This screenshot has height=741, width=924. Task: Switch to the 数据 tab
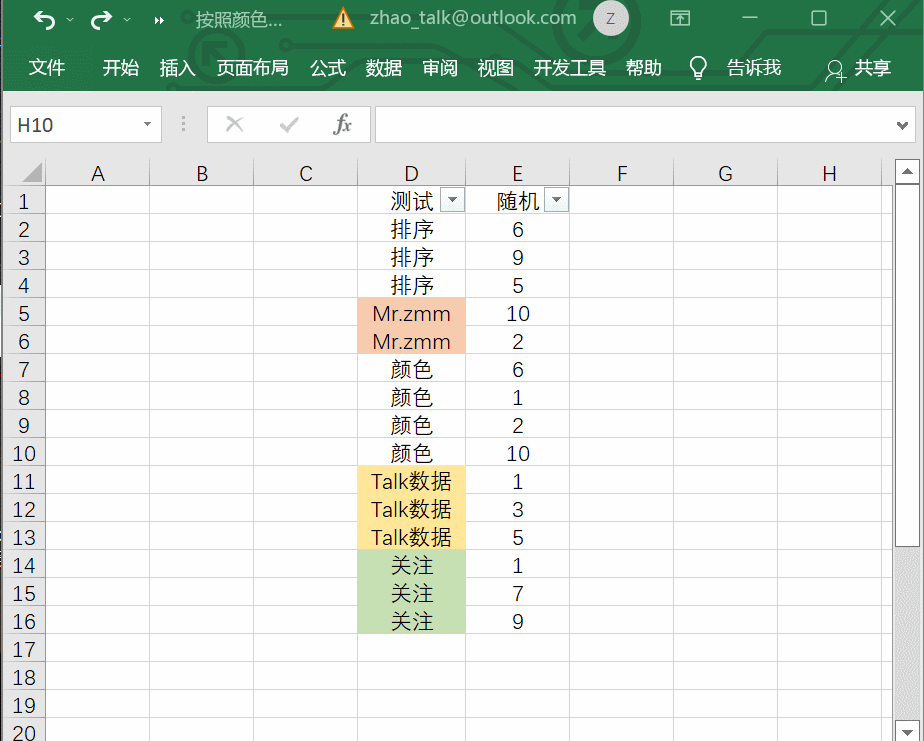(x=383, y=68)
